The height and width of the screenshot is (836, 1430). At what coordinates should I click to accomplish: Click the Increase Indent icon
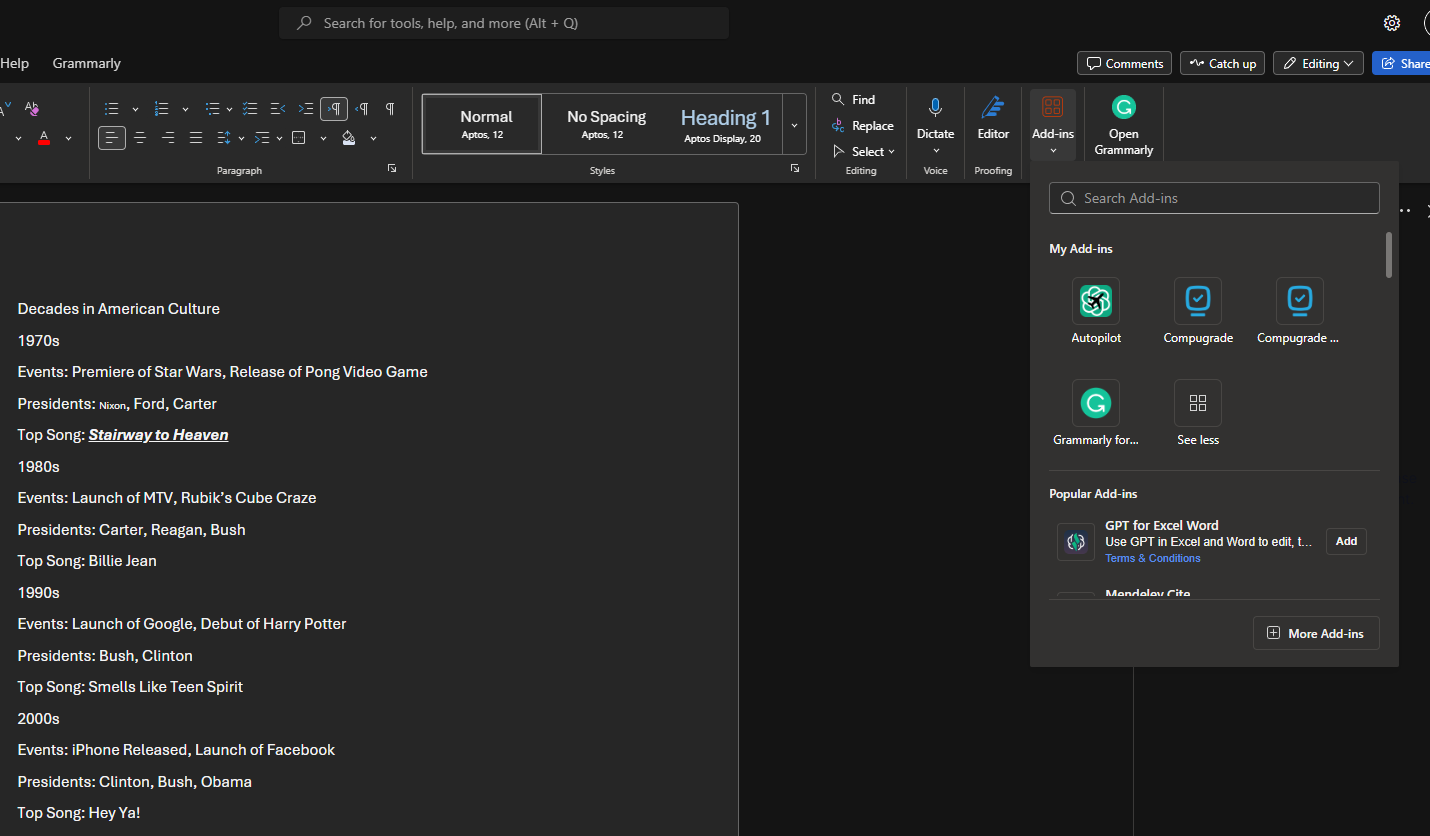click(x=306, y=109)
